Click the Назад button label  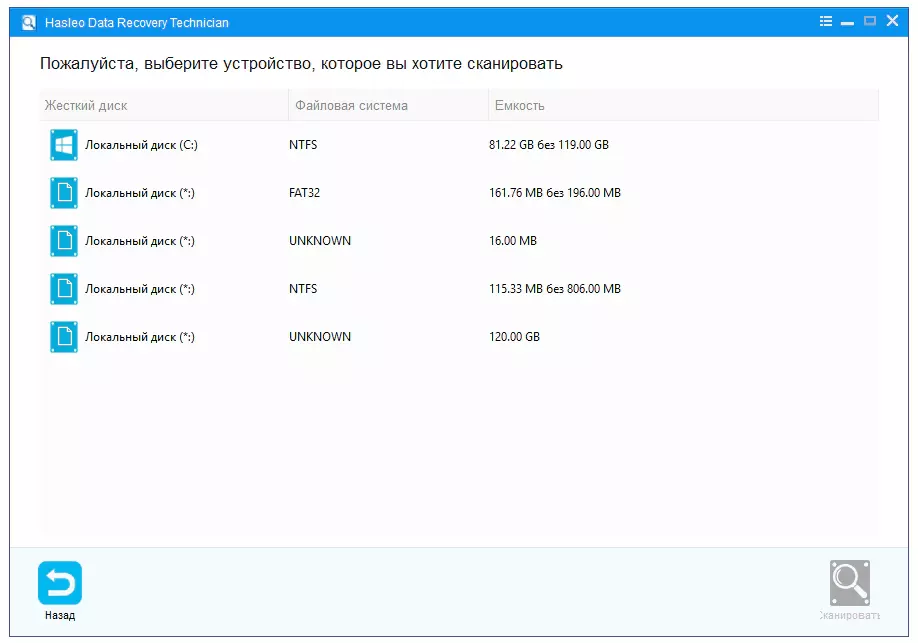click(60, 615)
